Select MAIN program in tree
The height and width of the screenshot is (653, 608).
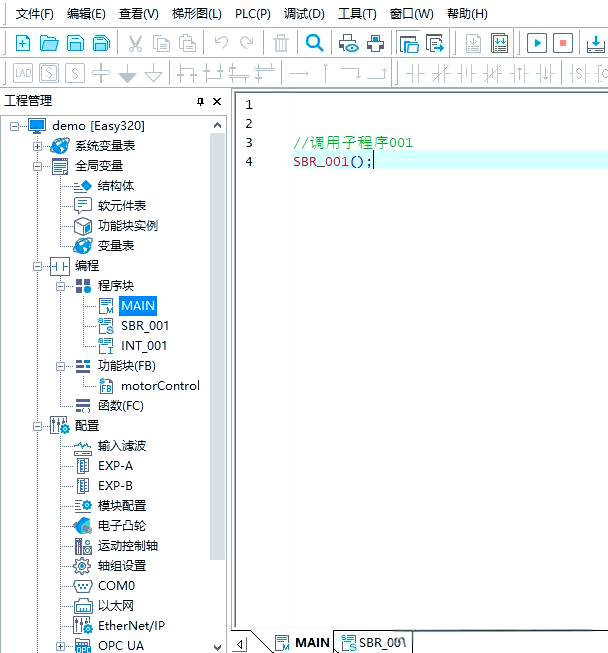click(138, 306)
